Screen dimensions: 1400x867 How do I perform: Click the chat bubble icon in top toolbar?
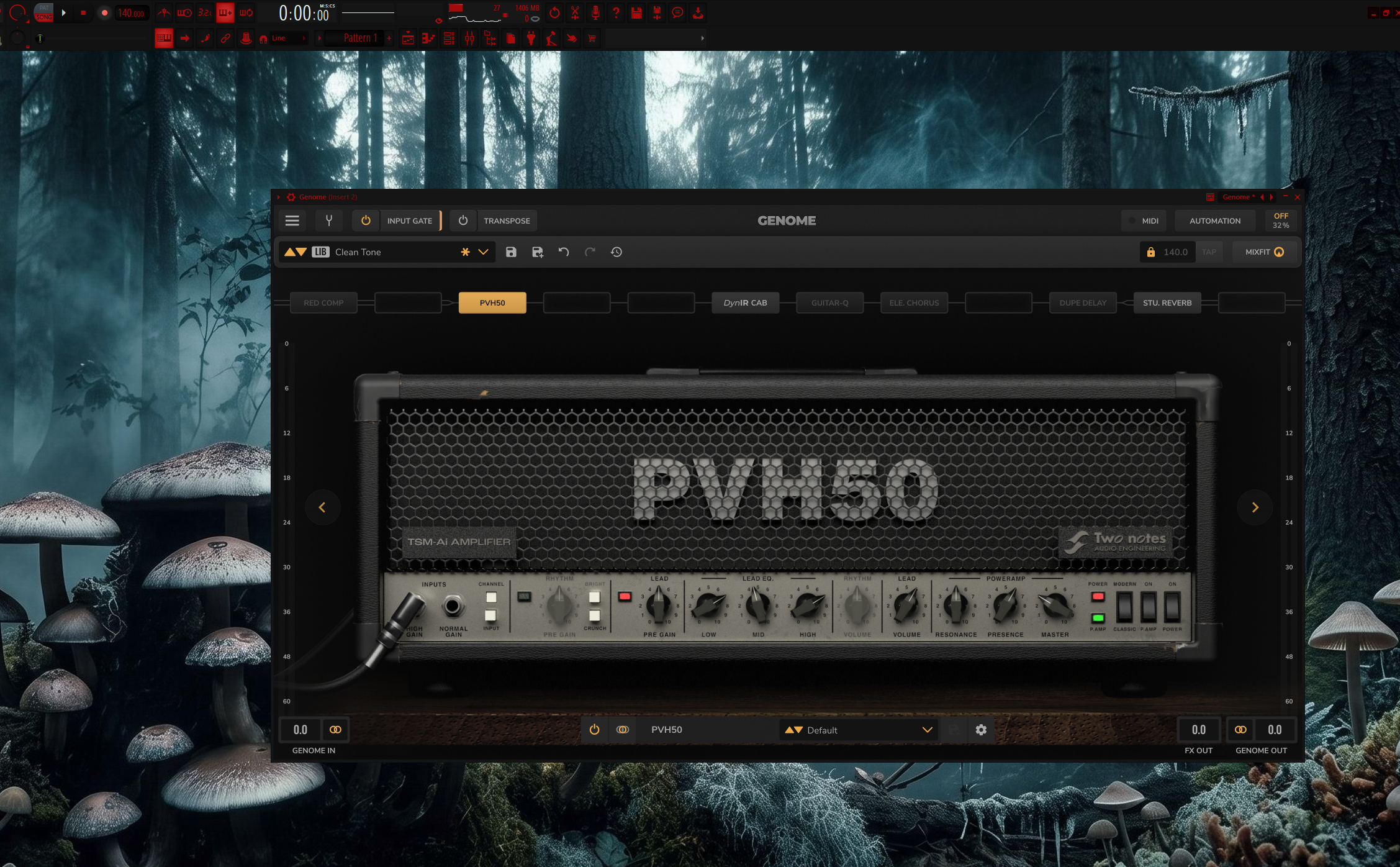coord(677,12)
